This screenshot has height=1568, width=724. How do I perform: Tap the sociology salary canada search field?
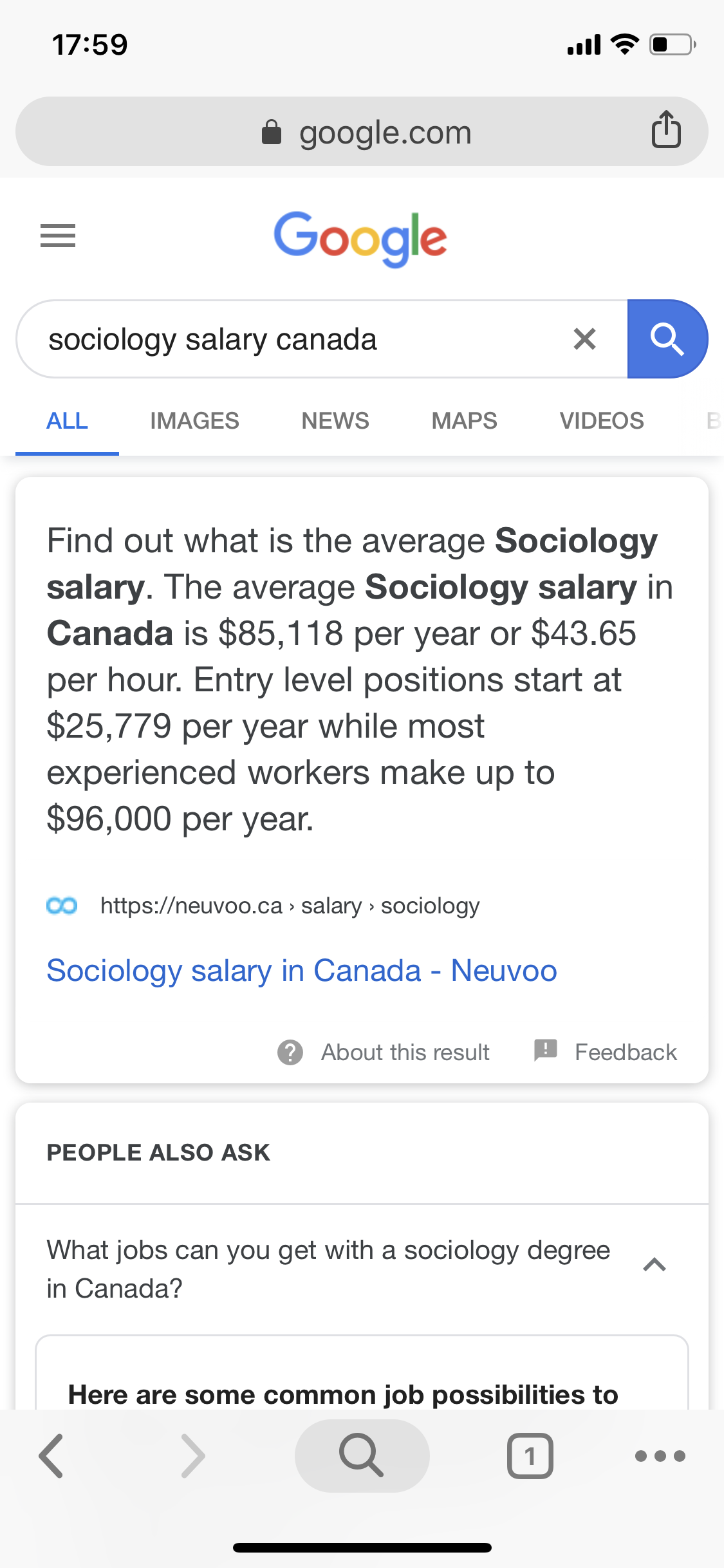290,339
